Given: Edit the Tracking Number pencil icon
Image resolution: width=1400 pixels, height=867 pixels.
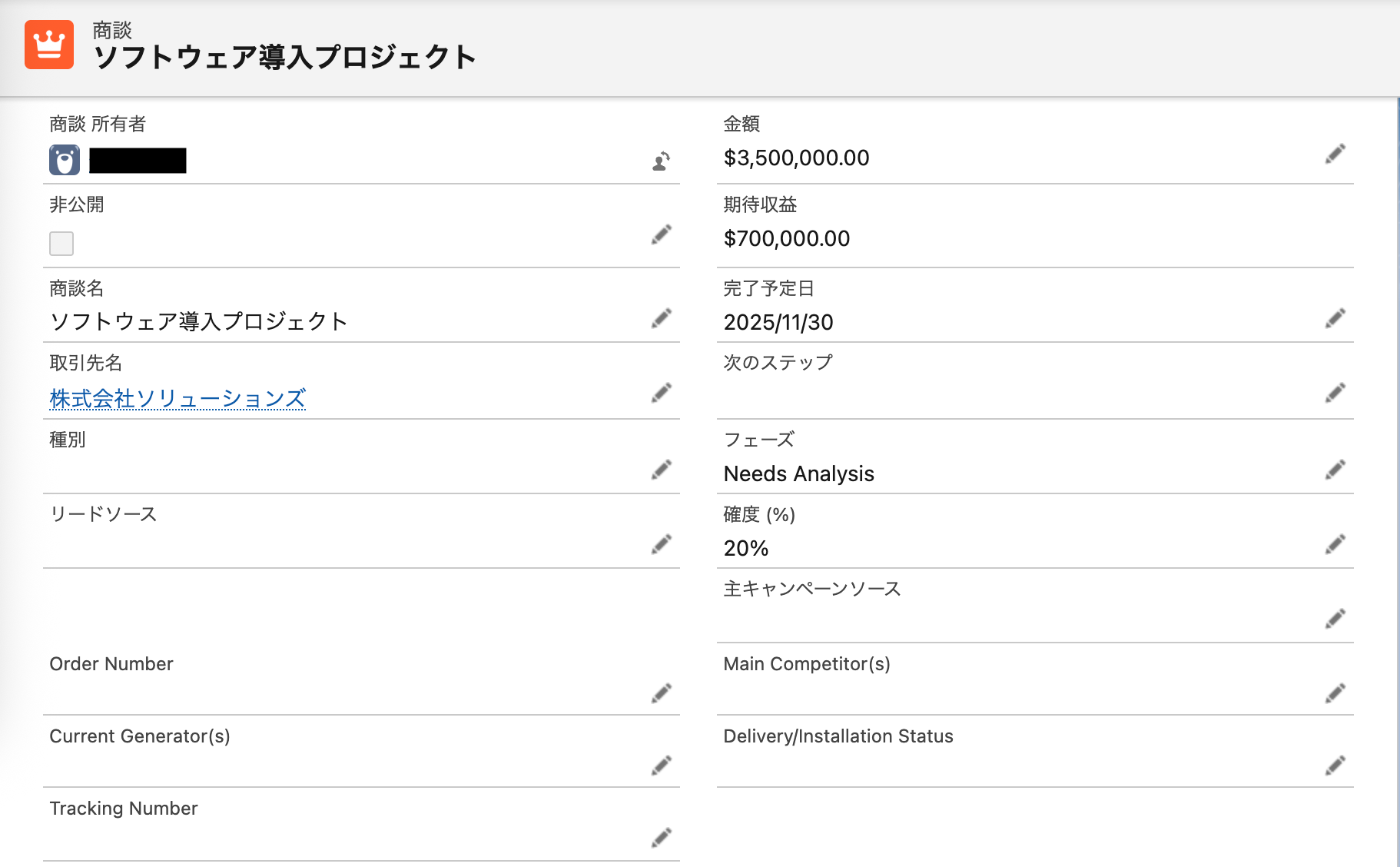Looking at the screenshot, I should (x=661, y=838).
